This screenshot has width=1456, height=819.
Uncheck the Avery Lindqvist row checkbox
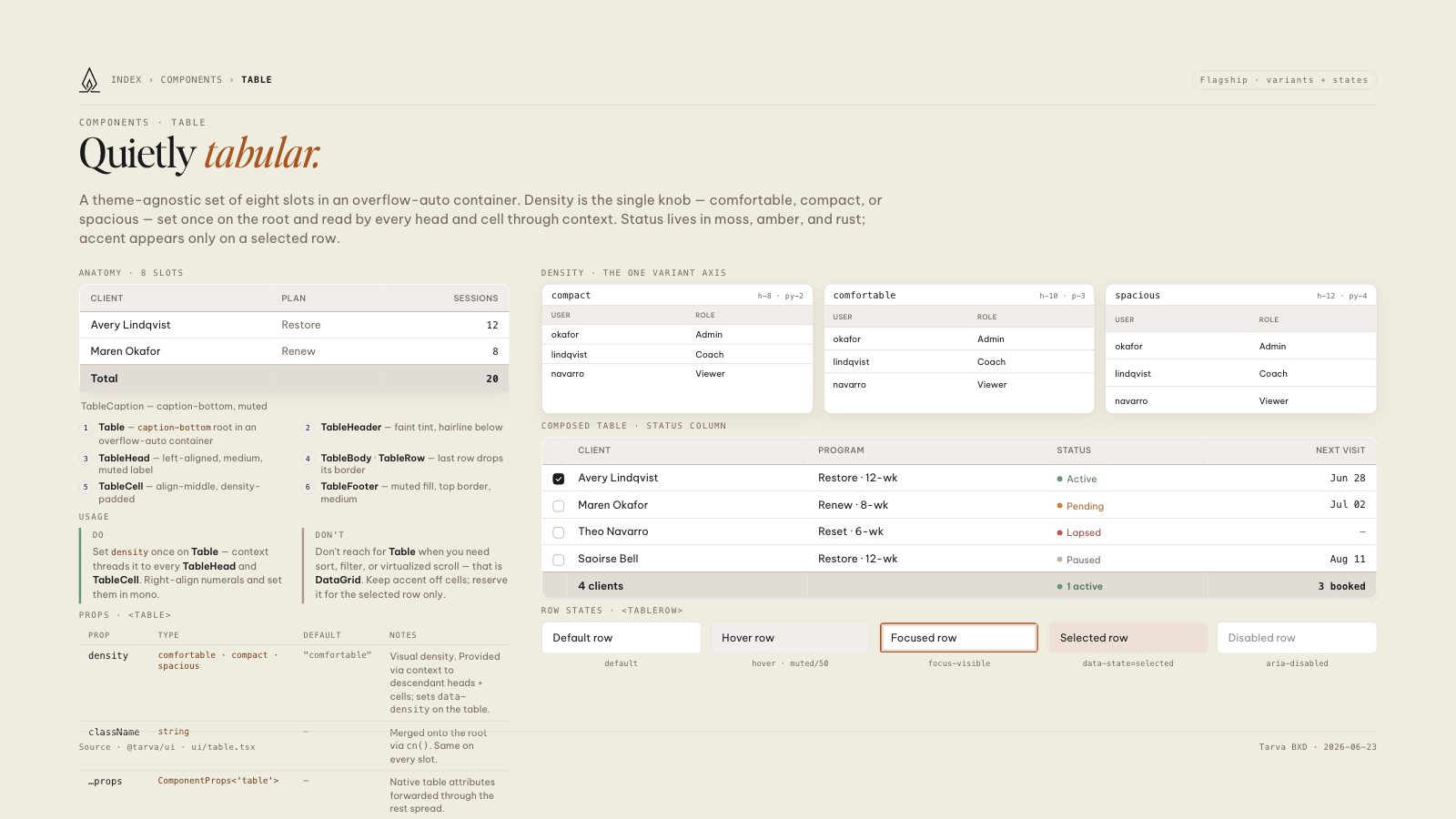(559, 479)
